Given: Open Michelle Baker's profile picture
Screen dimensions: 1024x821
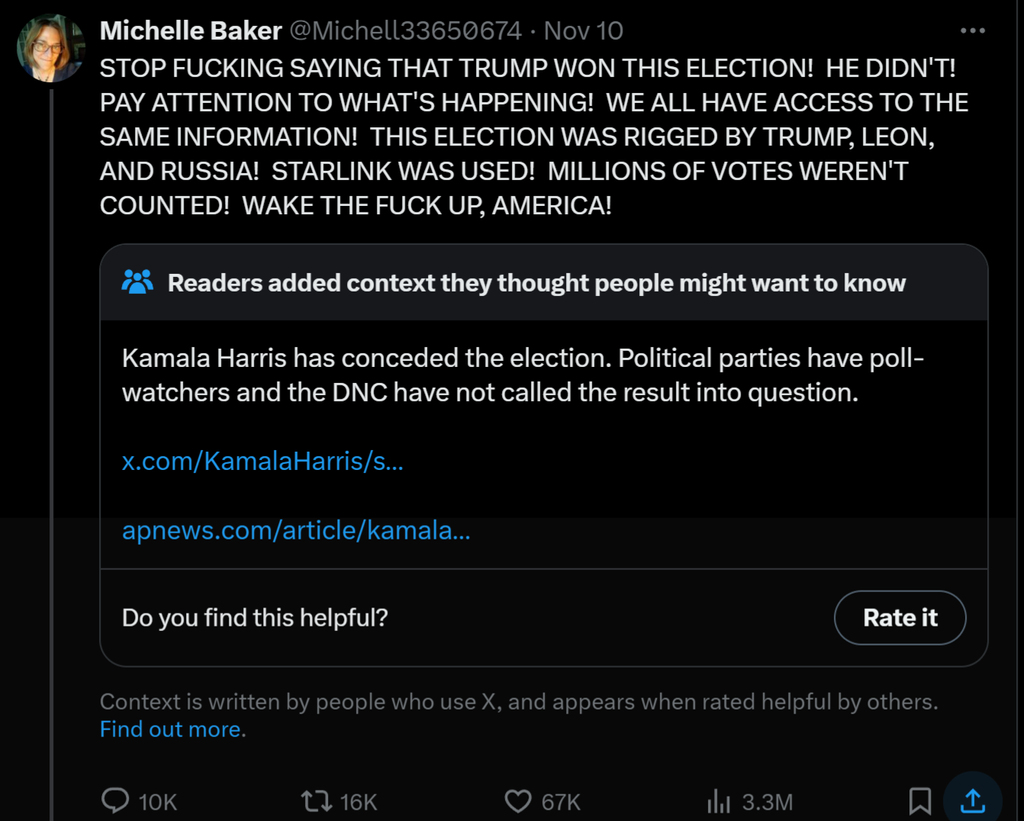Looking at the screenshot, I should pos(51,48).
